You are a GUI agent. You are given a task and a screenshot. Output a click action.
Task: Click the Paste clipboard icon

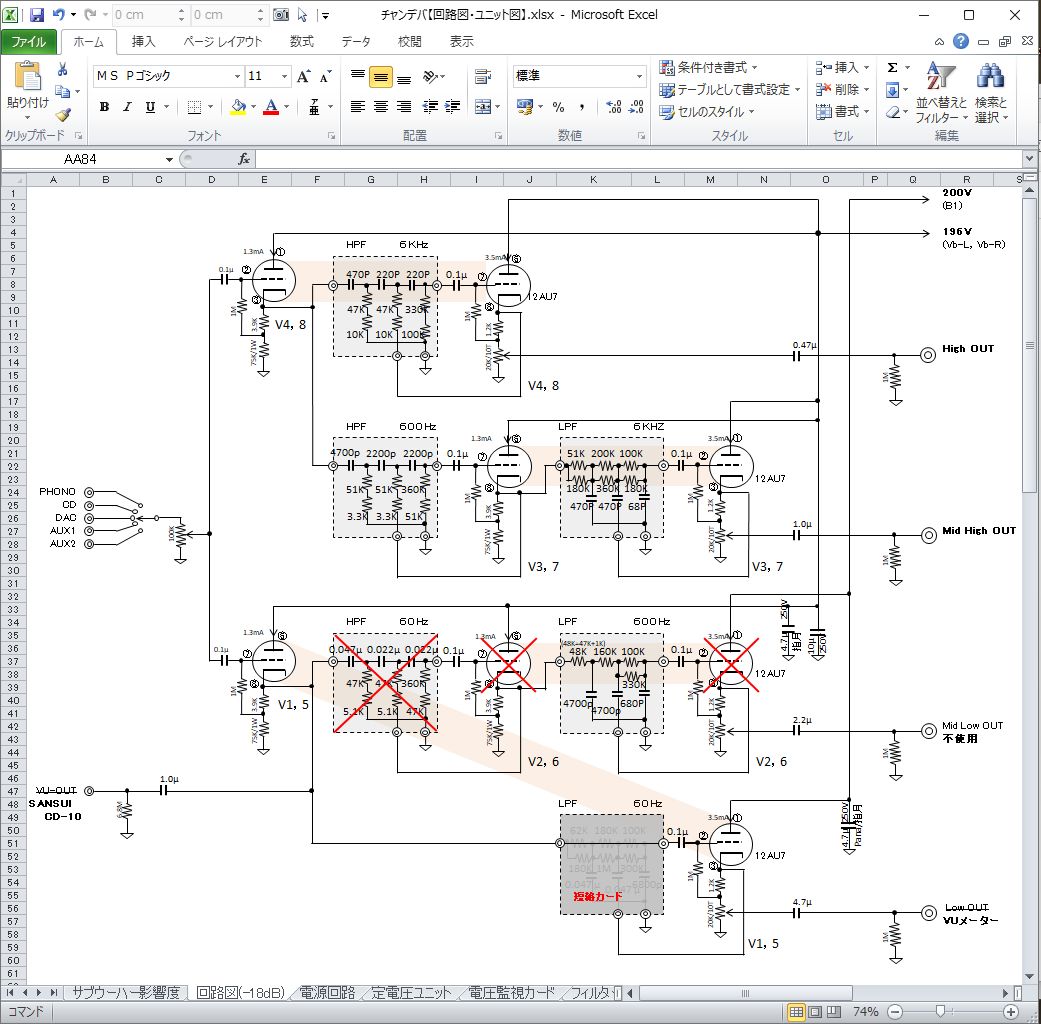(27, 77)
